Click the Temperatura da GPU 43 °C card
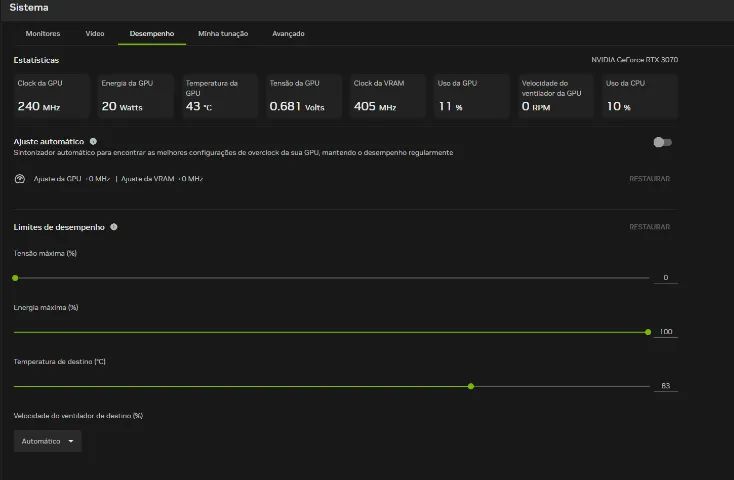 click(220, 96)
